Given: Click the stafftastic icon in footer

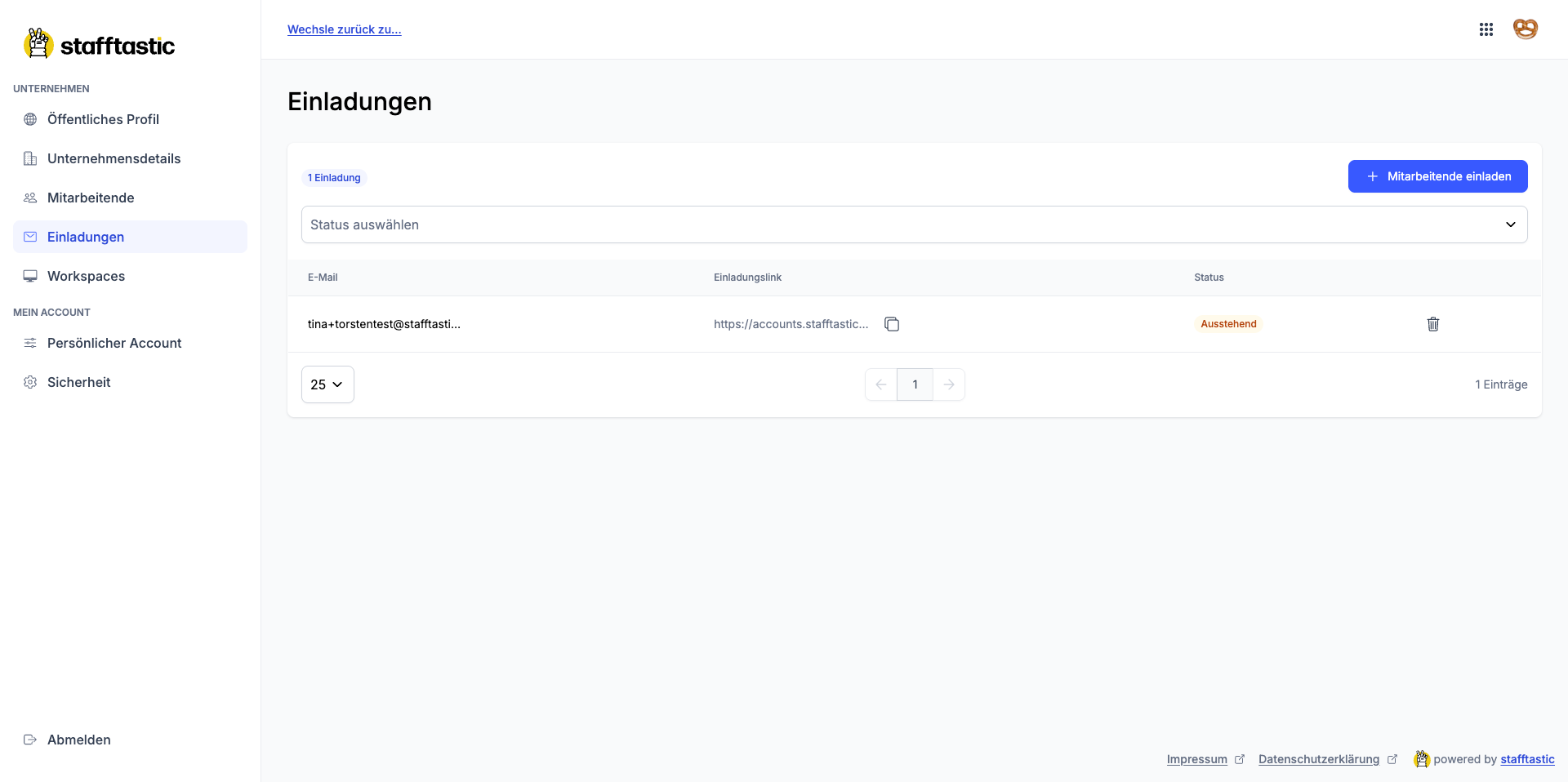Looking at the screenshot, I should tap(1422, 759).
